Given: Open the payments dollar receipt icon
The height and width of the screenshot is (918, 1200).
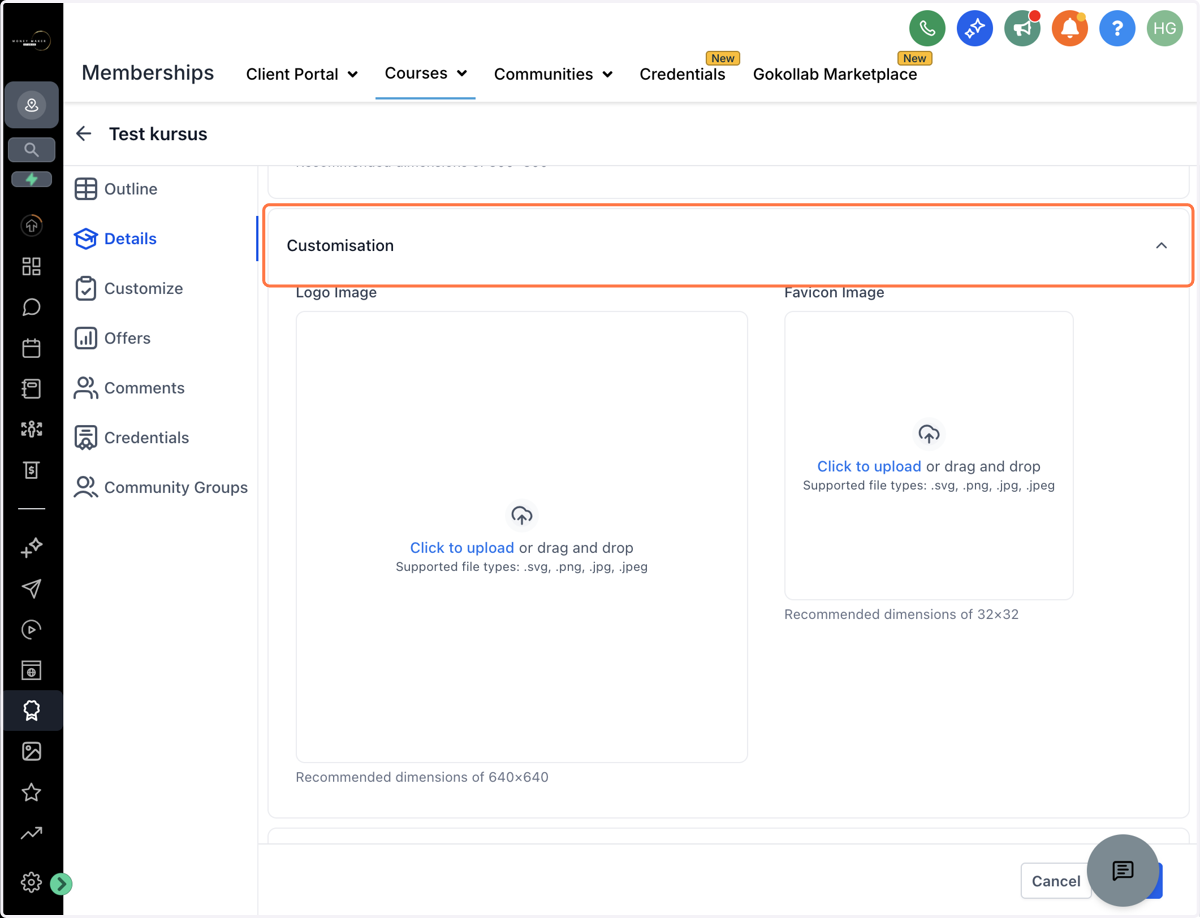Looking at the screenshot, I should pos(31,470).
